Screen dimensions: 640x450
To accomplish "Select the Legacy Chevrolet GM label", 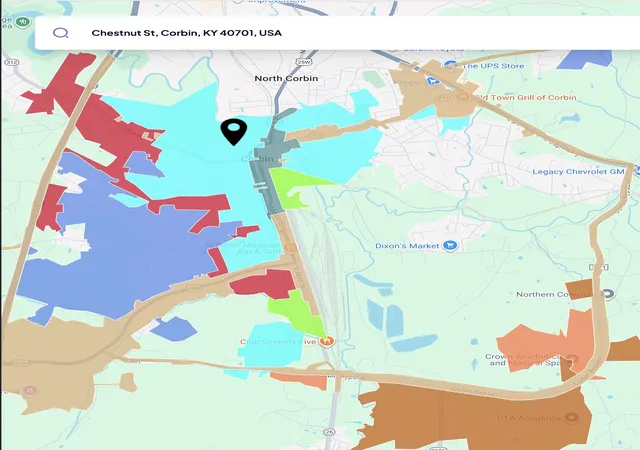I will [x=578, y=172].
